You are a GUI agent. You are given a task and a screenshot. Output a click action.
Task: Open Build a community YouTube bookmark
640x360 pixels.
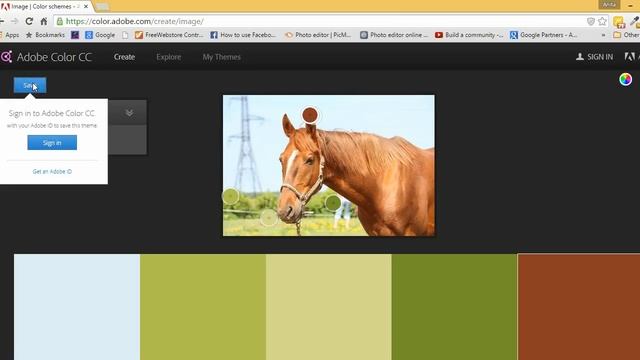point(469,35)
